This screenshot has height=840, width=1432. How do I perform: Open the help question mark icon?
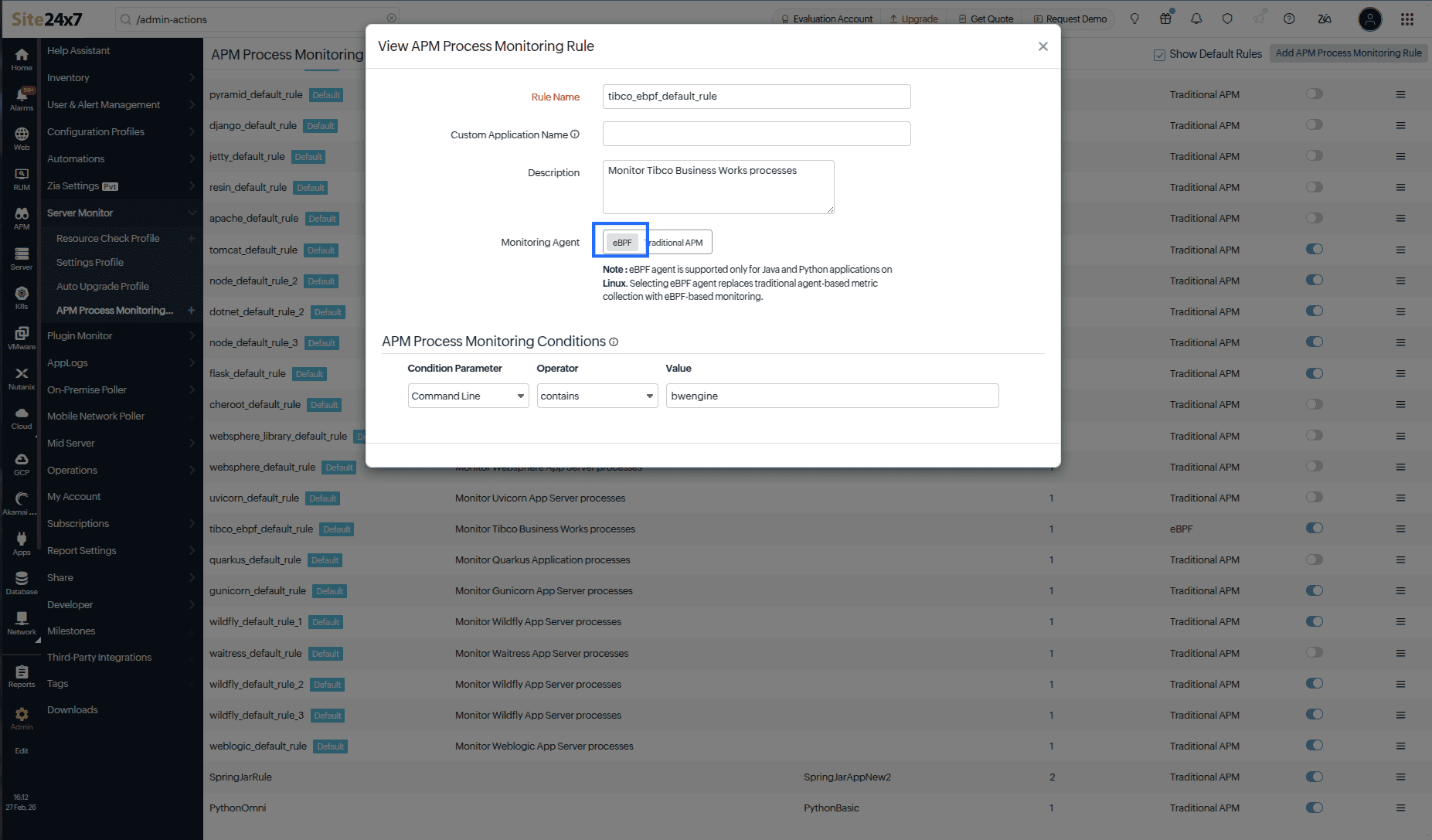(x=1289, y=19)
